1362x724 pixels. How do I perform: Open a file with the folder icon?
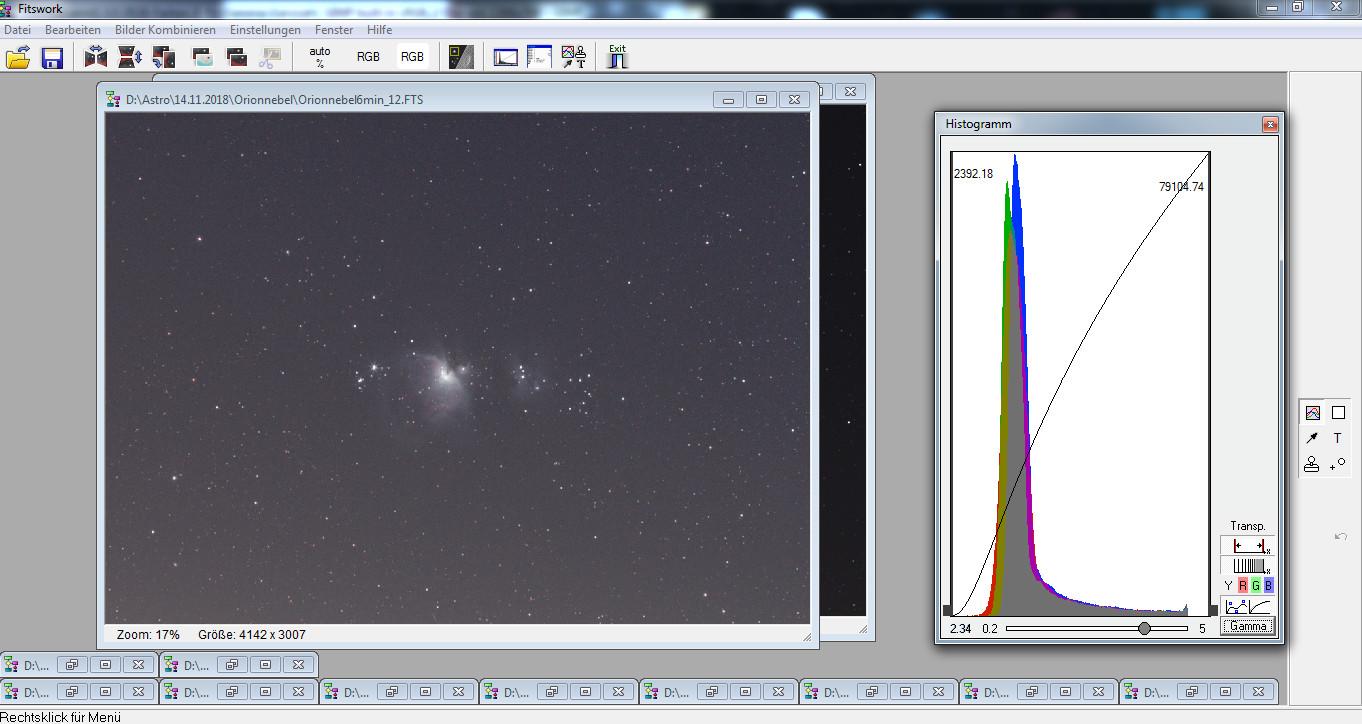tap(18, 57)
